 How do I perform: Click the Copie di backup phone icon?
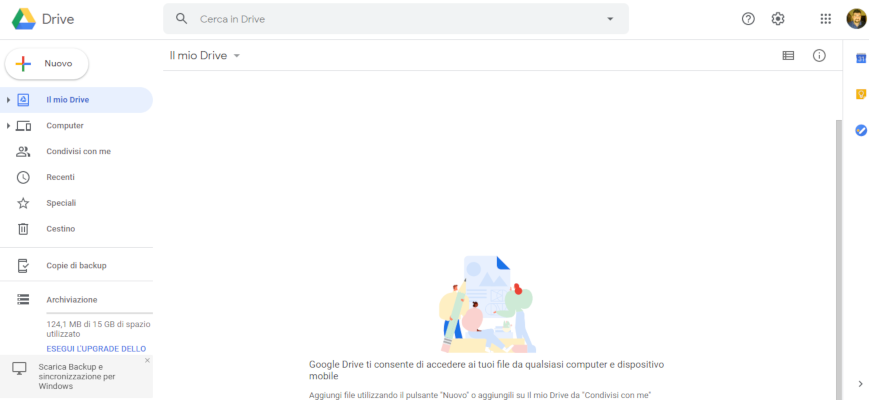pyautogui.click(x=23, y=265)
